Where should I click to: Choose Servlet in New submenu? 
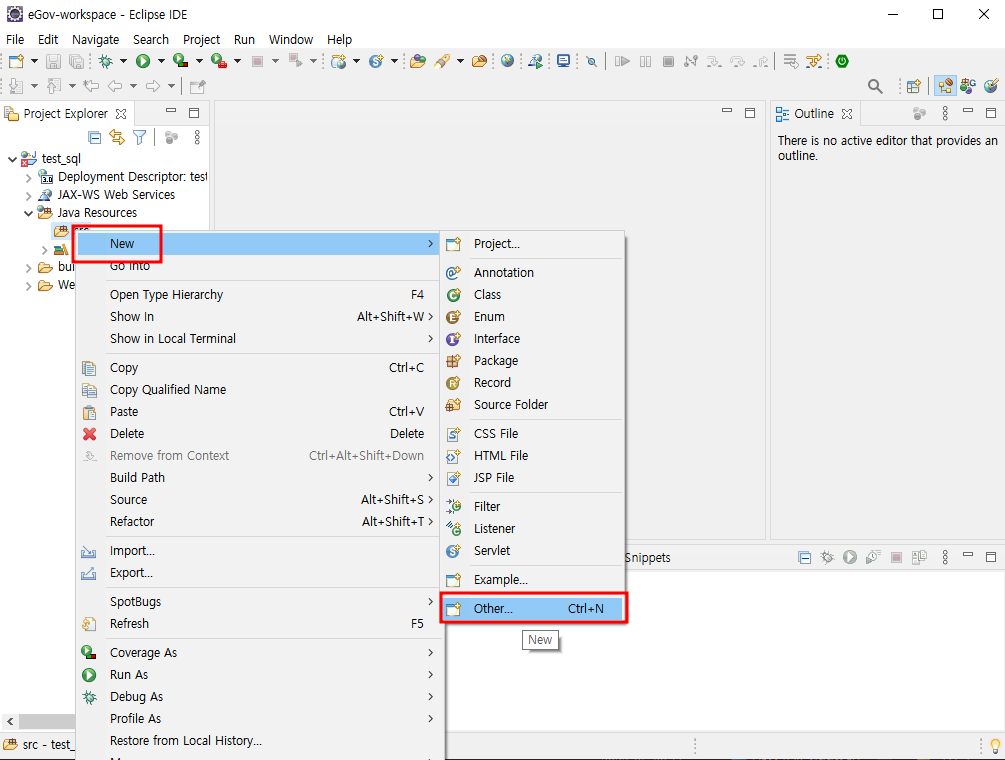pos(532,550)
